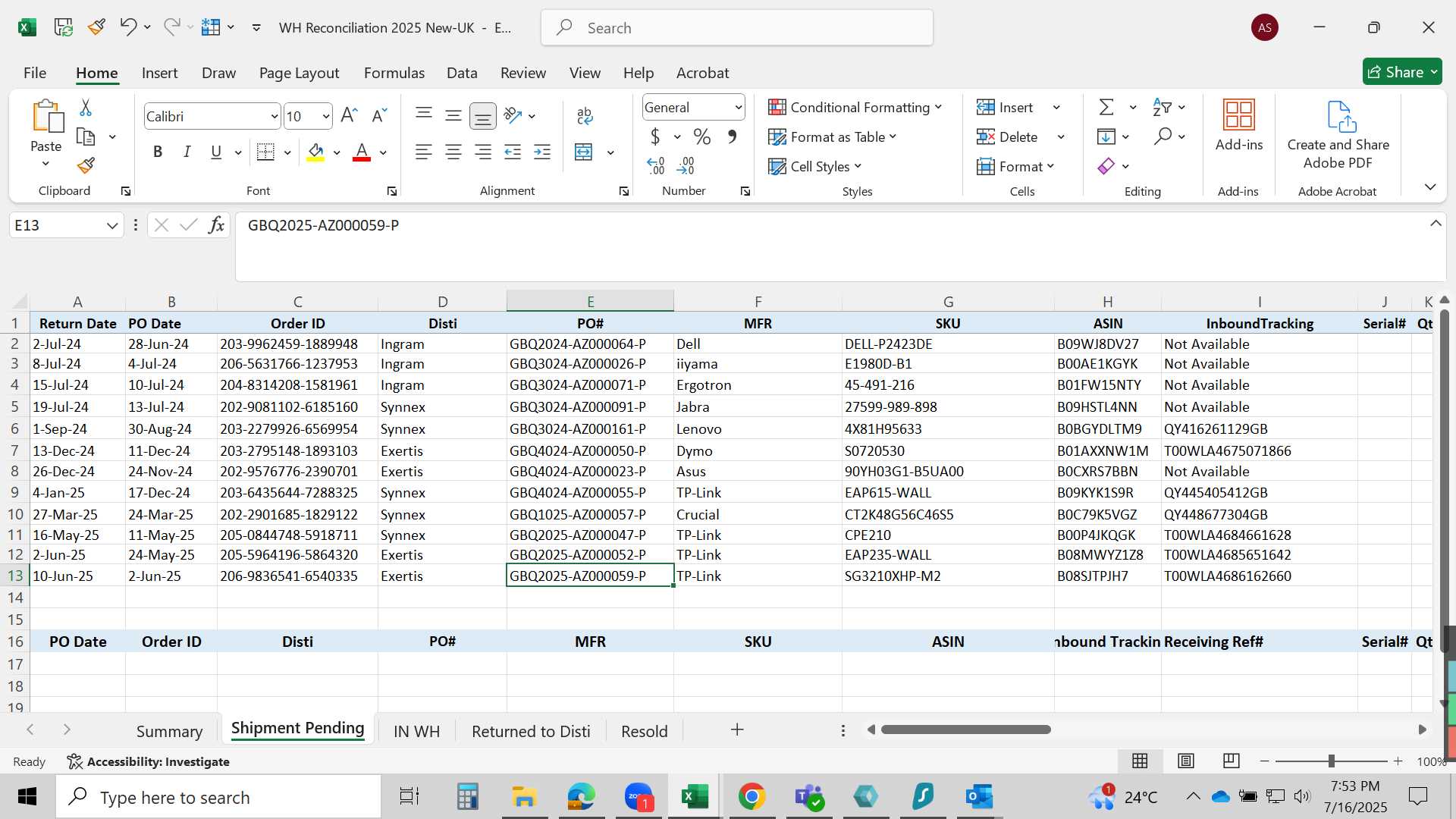Open the General number format dropdown
The width and height of the screenshot is (1456, 819).
738,108
